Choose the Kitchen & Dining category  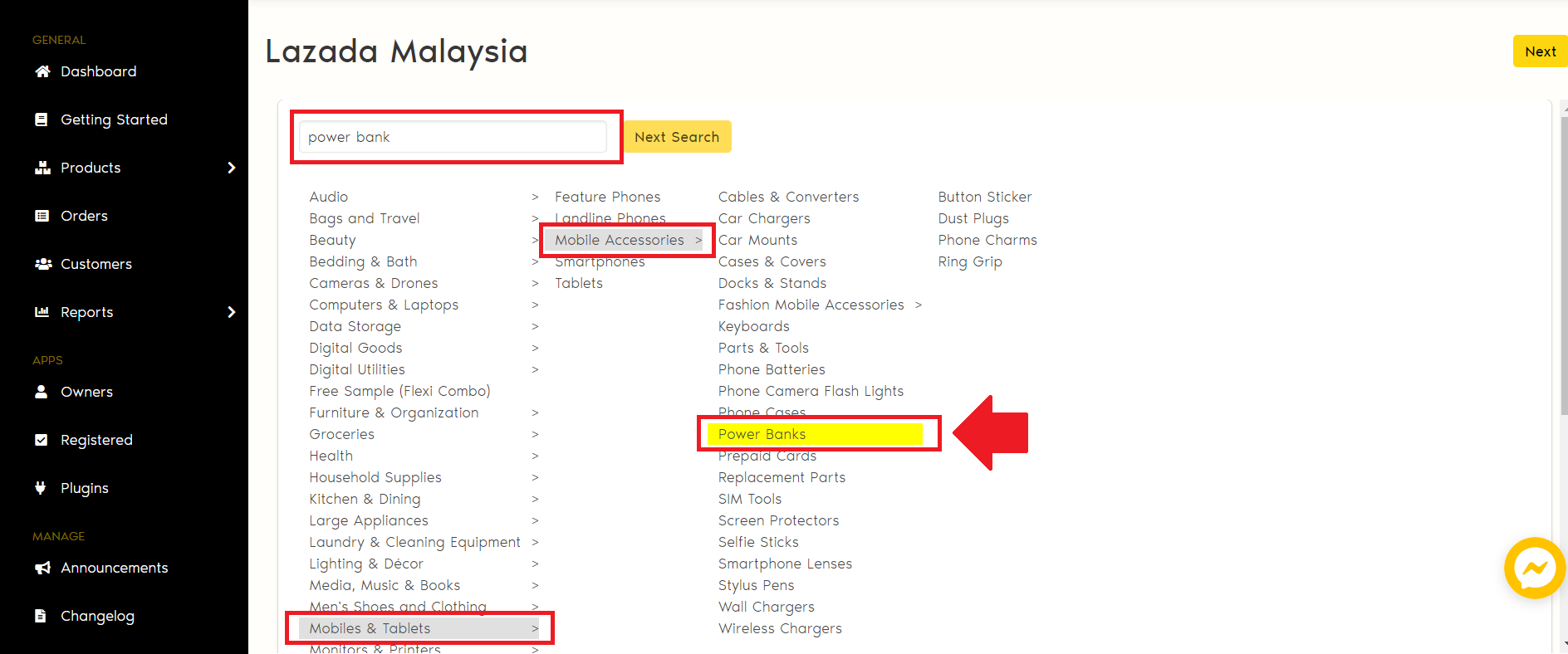tap(365, 499)
